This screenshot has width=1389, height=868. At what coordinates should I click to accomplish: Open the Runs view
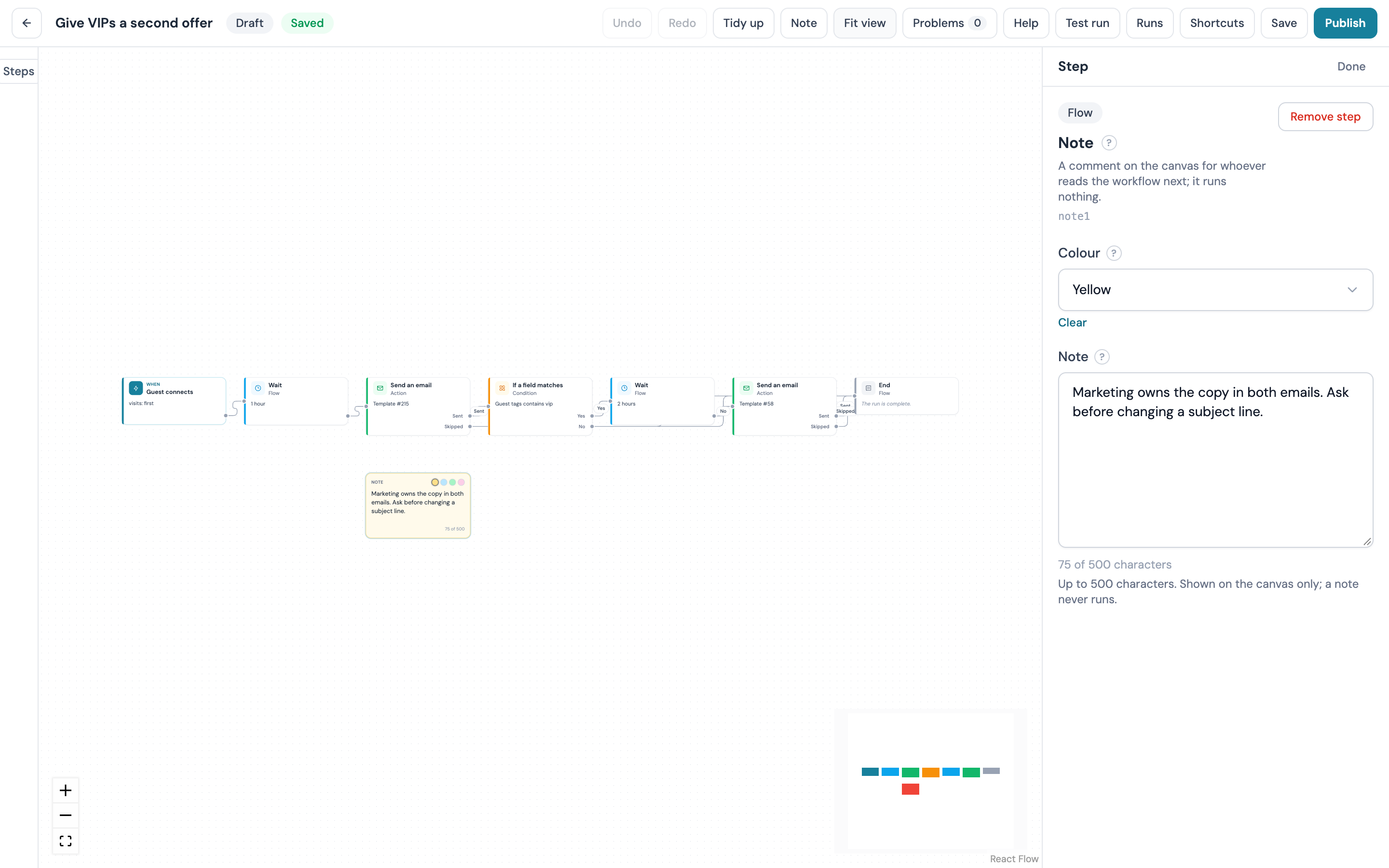(x=1150, y=23)
